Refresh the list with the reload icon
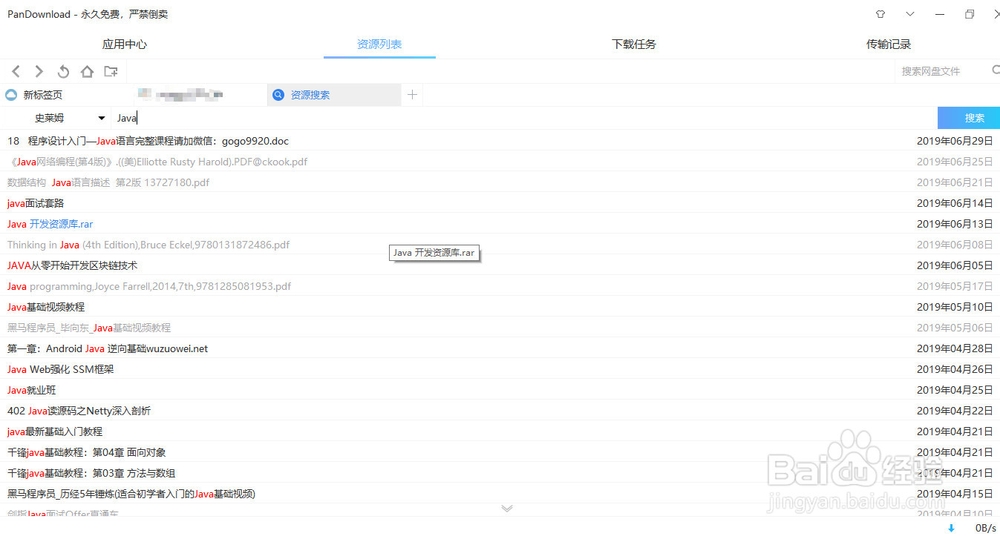This screenshot has height=536, width=1000. pyautogui.click(x=63, y=71)
